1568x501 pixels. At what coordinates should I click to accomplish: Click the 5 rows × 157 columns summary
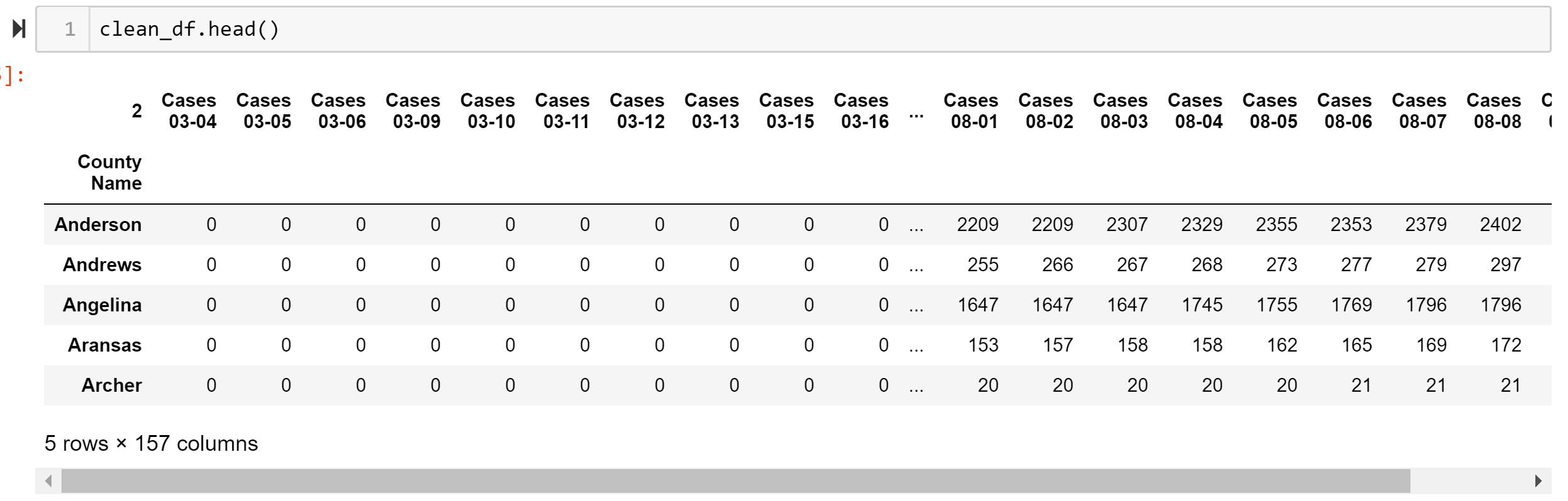click(151, 444)
